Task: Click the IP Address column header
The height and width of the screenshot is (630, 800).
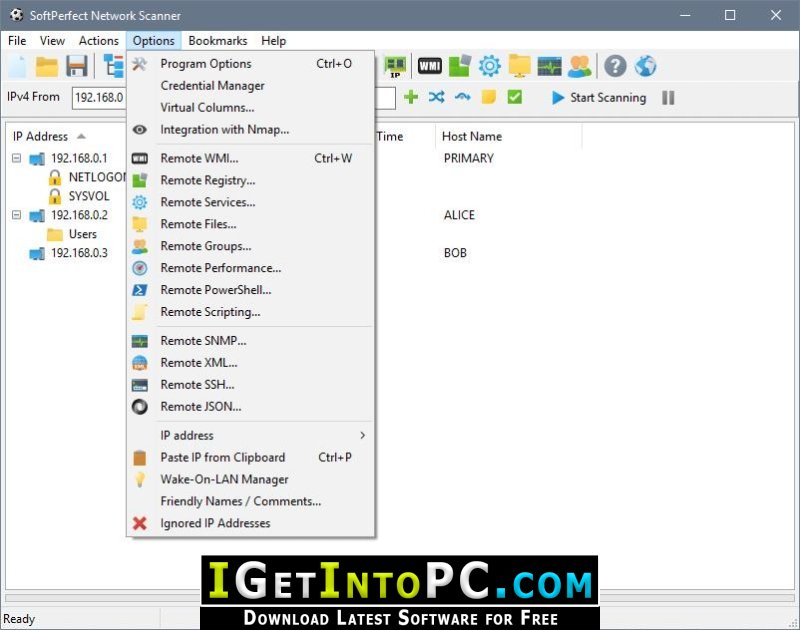Action: coord(40,136)
